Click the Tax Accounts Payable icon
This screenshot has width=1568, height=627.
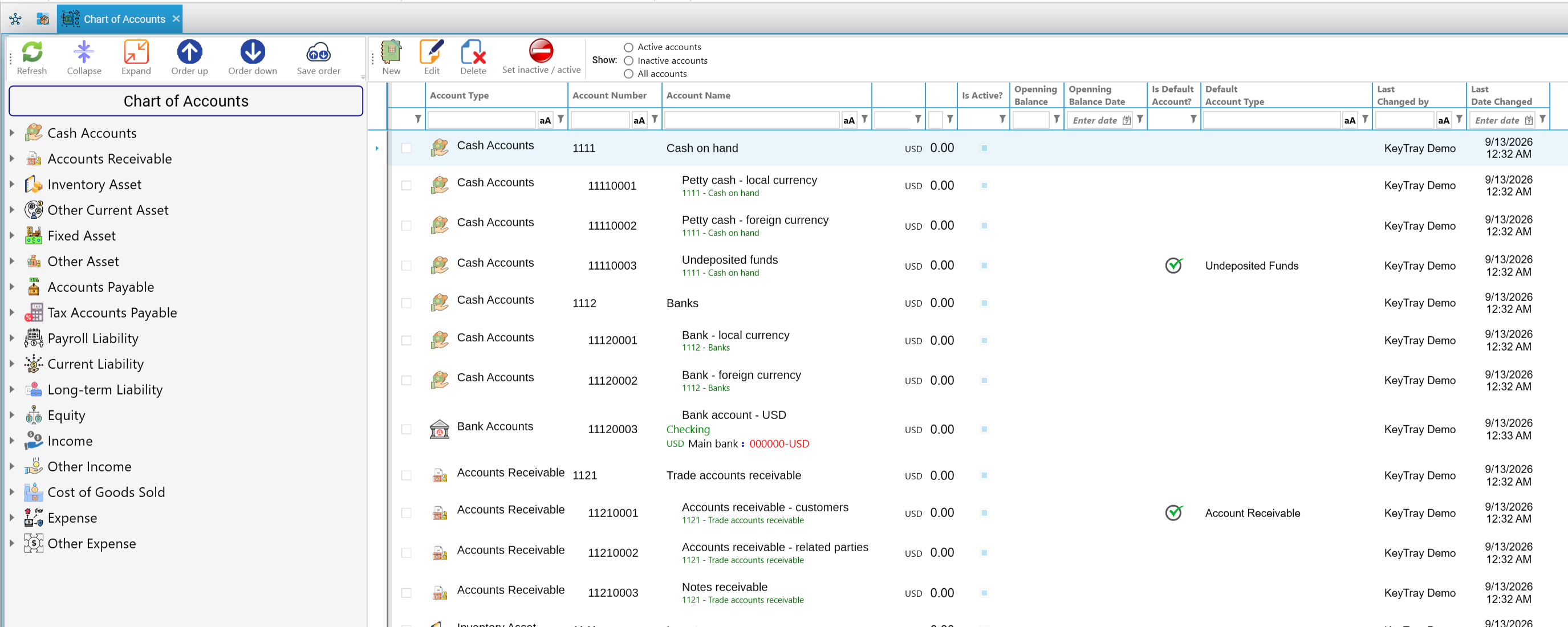point(34,312)
